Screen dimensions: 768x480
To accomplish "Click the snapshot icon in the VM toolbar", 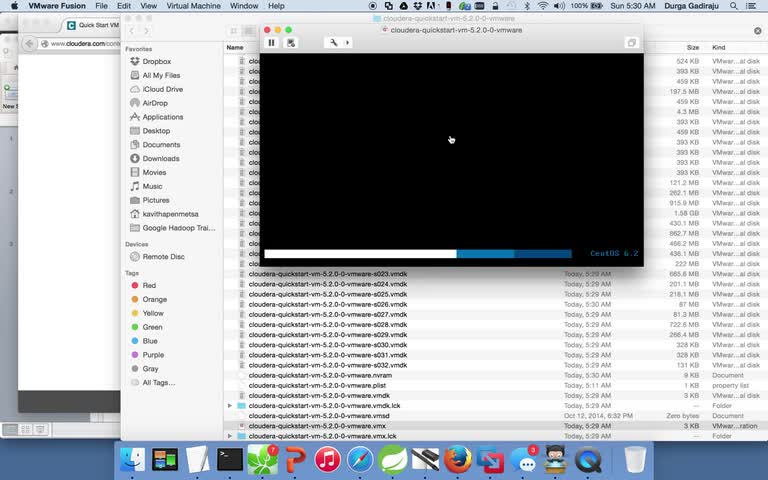I will tap(291, 43).
